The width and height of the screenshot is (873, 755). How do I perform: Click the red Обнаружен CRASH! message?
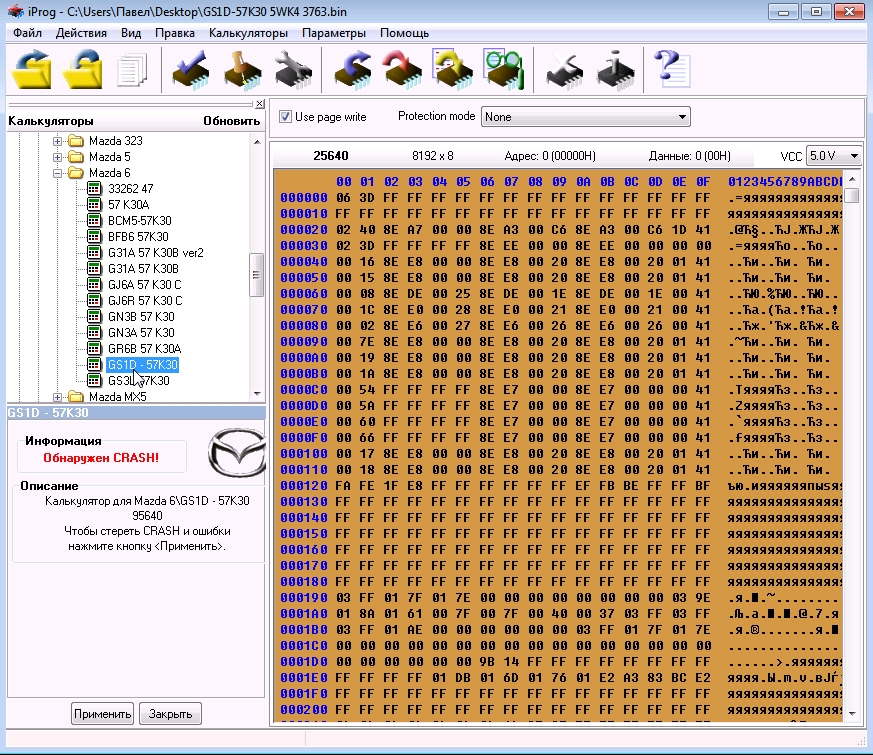pos(101,458)
